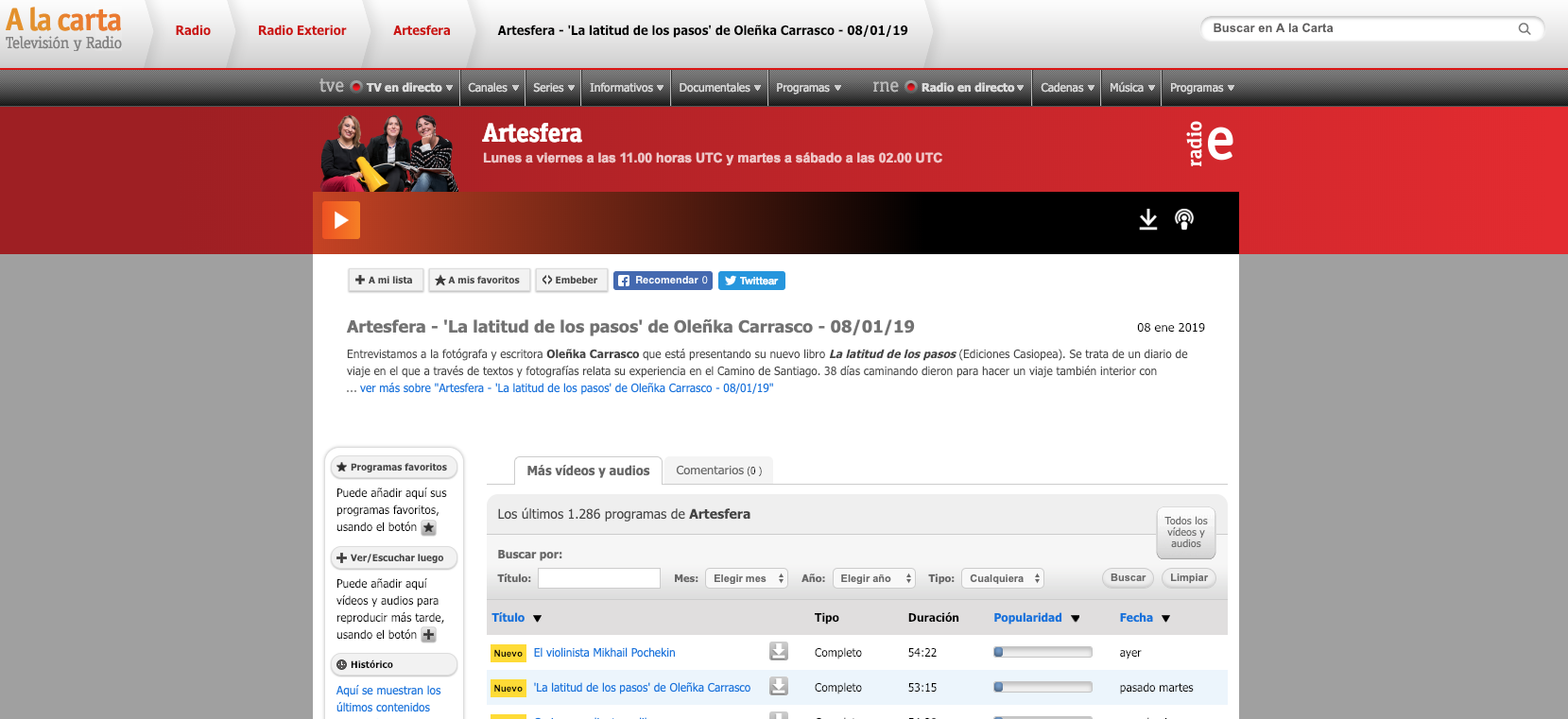Screen dimensions: 1568x719
Task: Expand the Cadenas menu
Action: point(1068,88)
